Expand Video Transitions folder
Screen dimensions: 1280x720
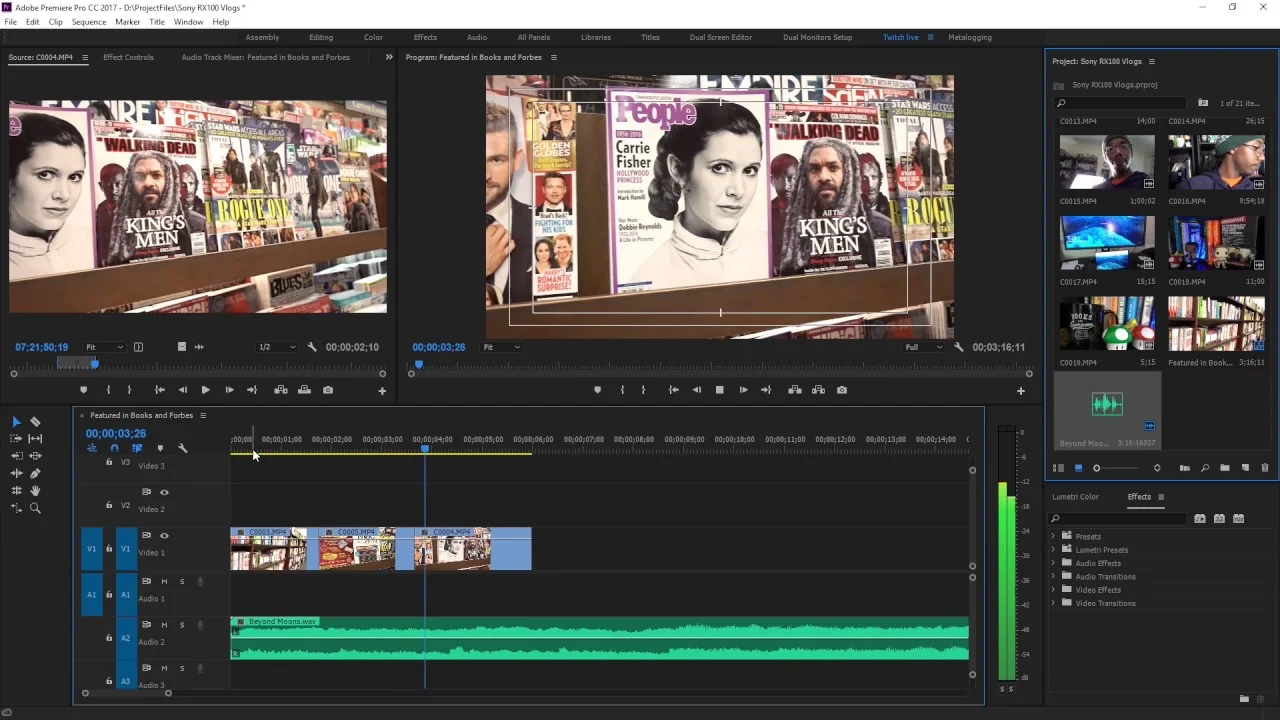click(1053, 603)
